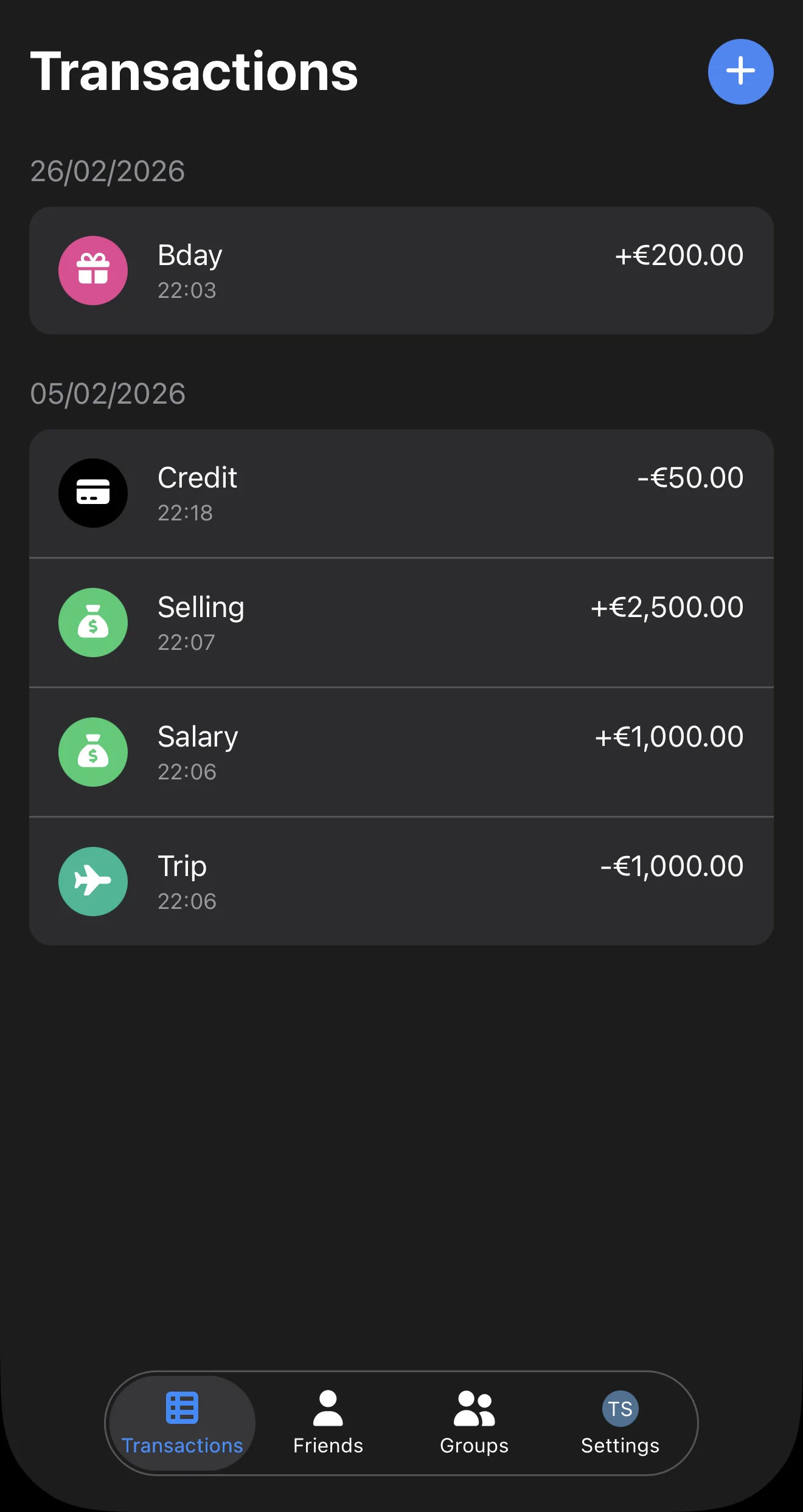
Task: Click the +€2,500.00 amount
Action: coord(667,607)
